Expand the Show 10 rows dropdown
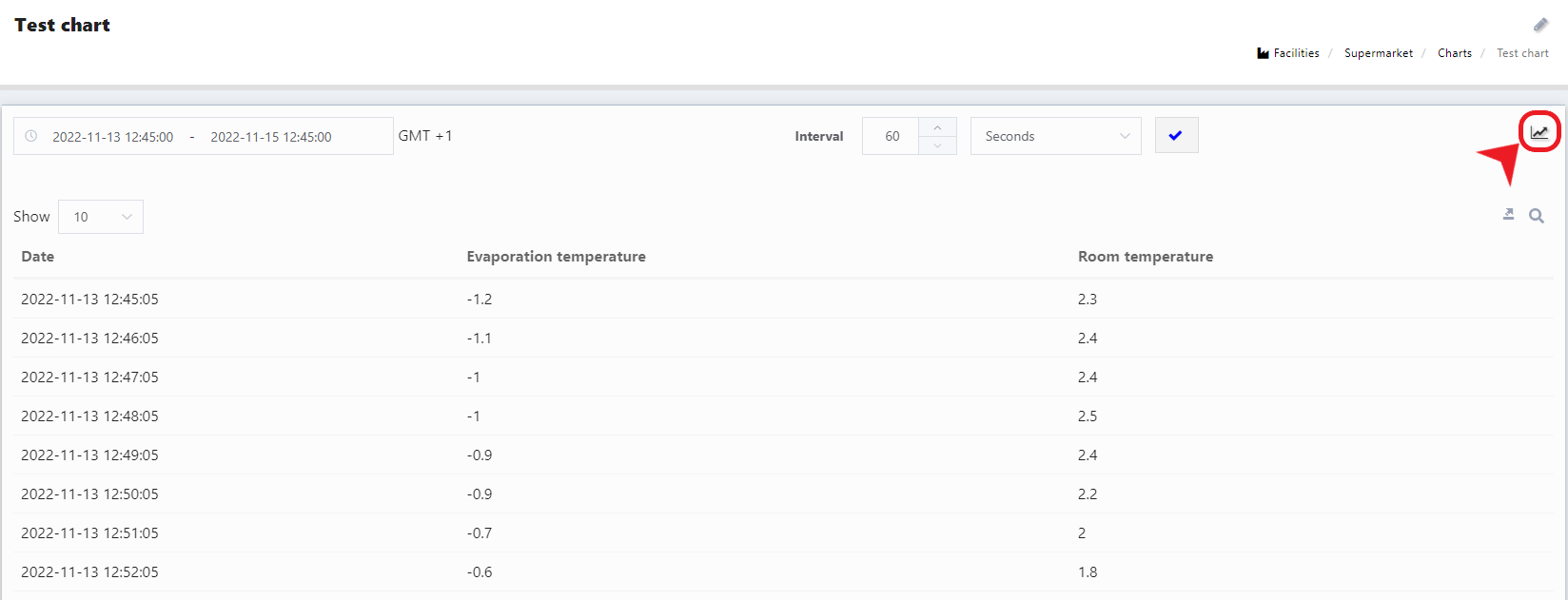 (x=101, y=217)
